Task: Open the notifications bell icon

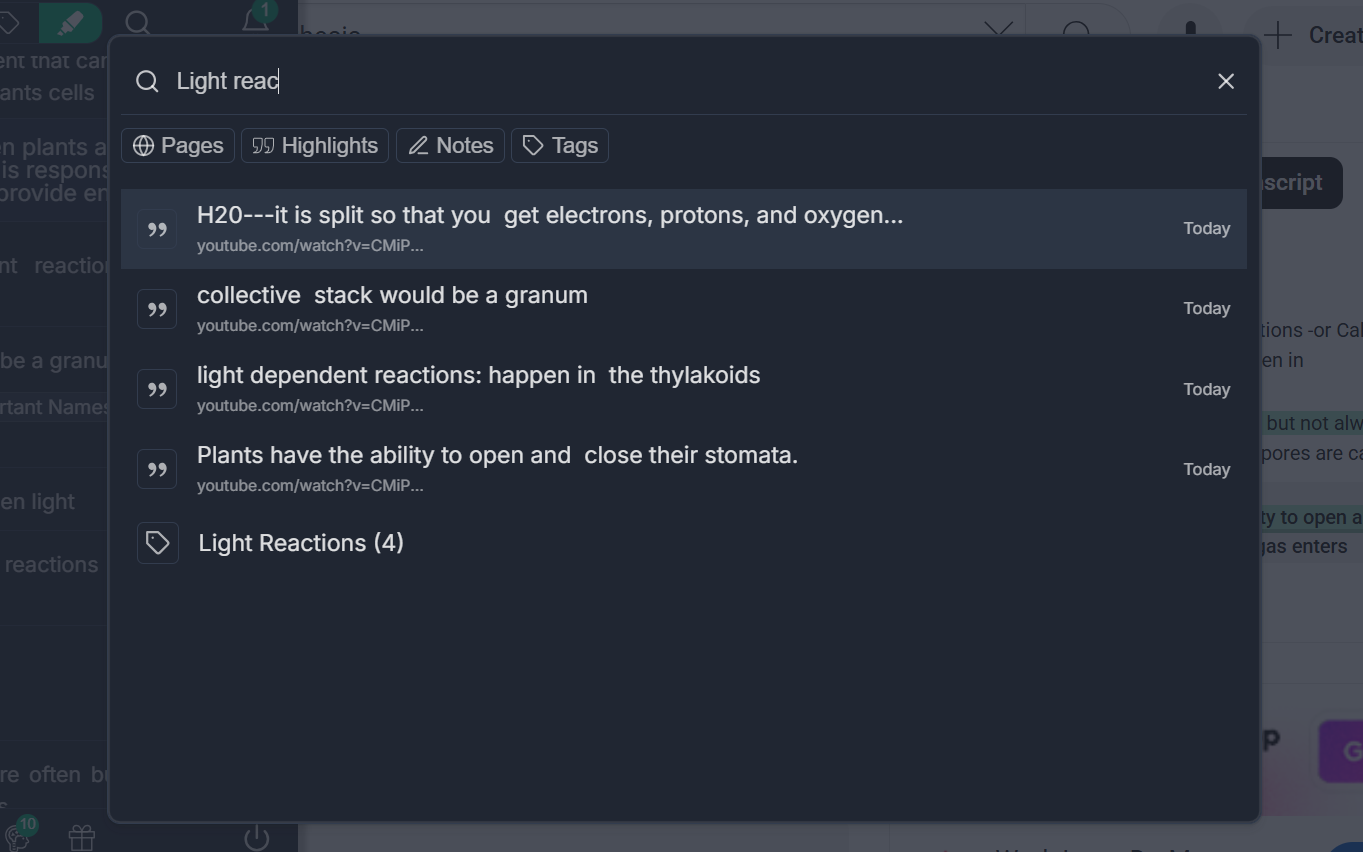Action: coord(256,20)
